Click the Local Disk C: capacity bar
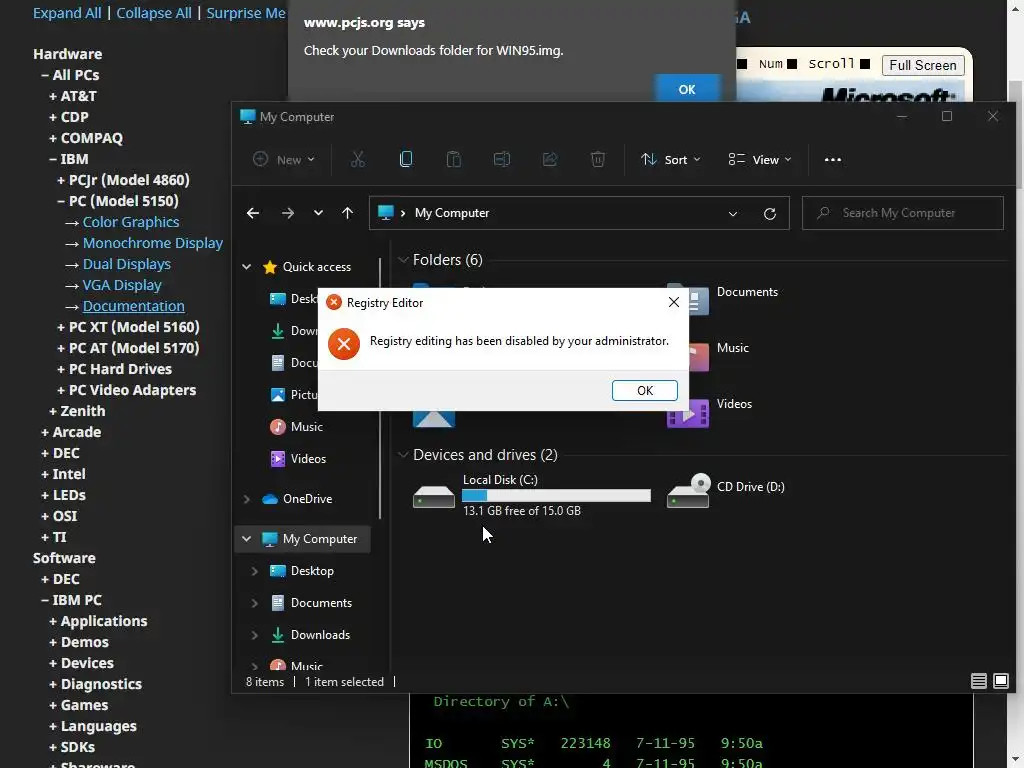 pyautogui.click(x=556, y=496)
